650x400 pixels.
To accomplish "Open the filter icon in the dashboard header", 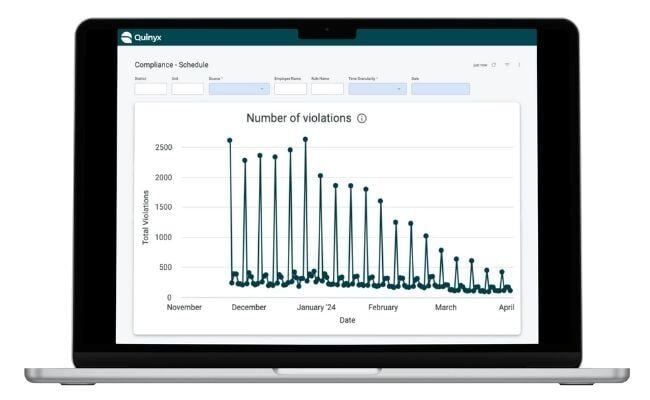I will tap(507, 65).
